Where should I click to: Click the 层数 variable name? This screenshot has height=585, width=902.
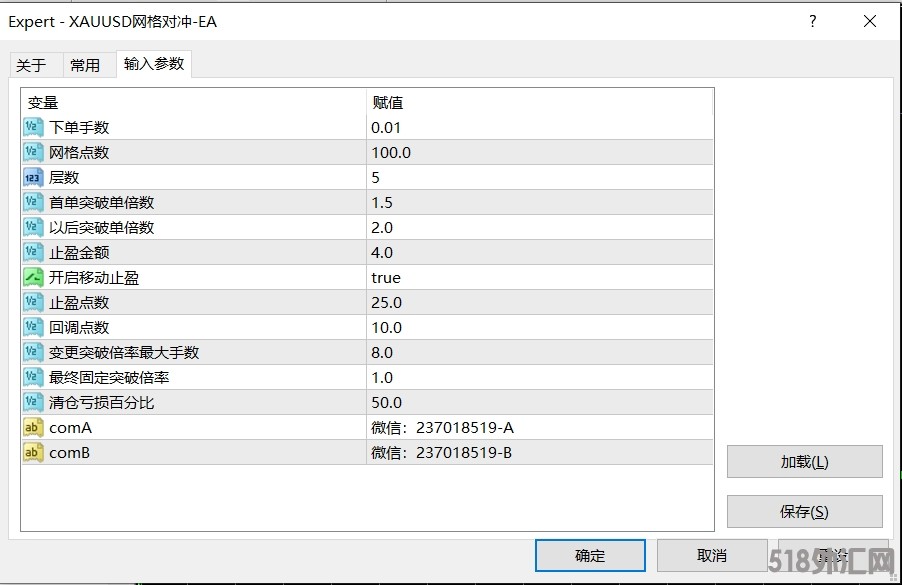click(x=64, y=177)
